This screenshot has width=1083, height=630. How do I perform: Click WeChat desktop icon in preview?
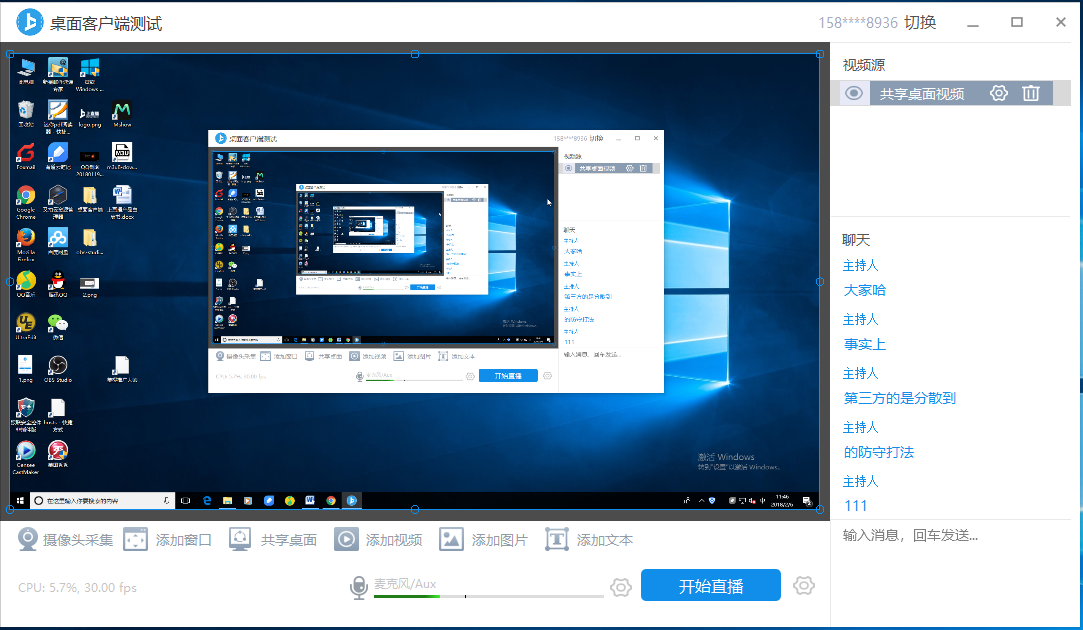click(x=58, y=326)
